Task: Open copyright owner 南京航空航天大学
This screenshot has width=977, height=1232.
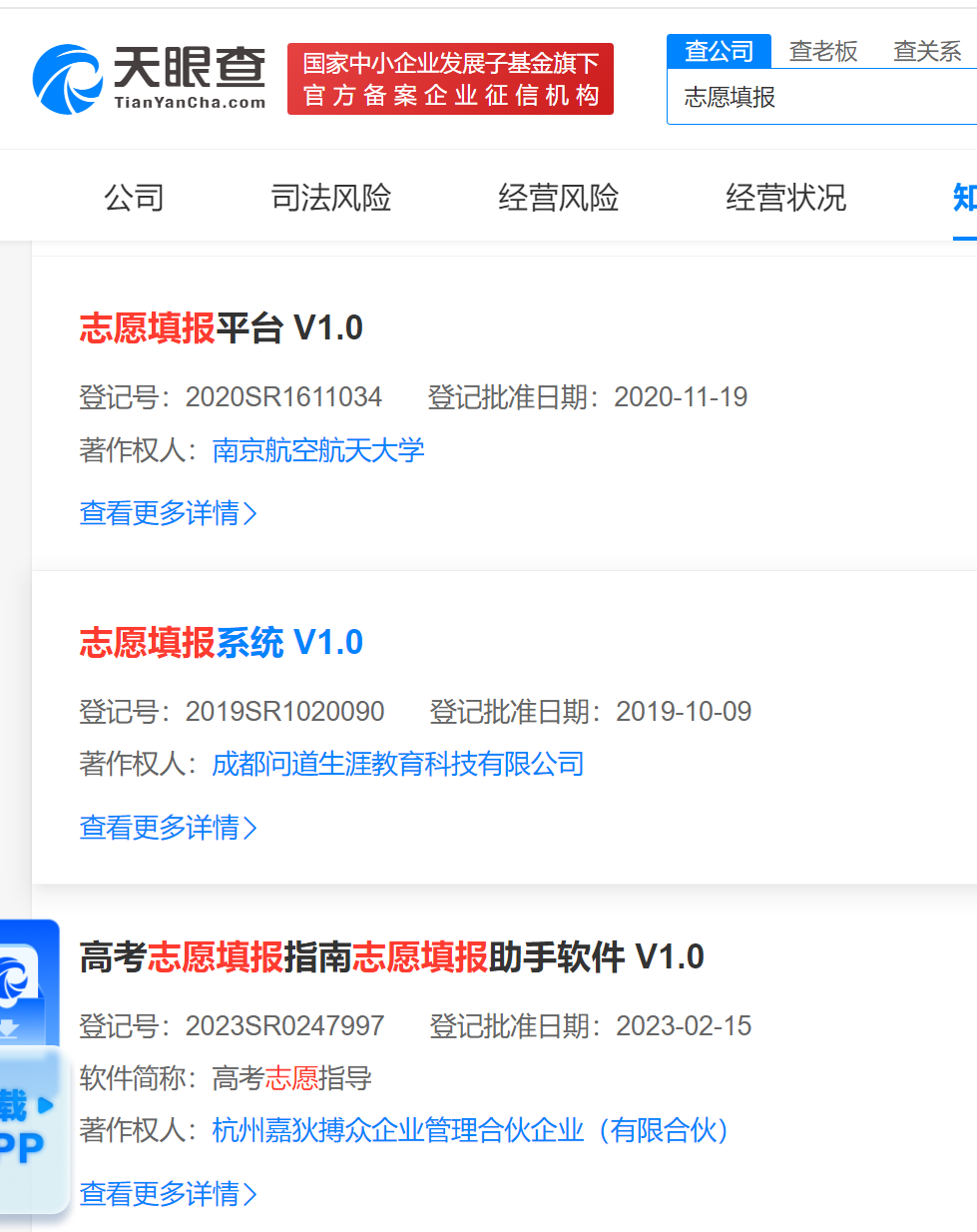Action: [318, 450]
